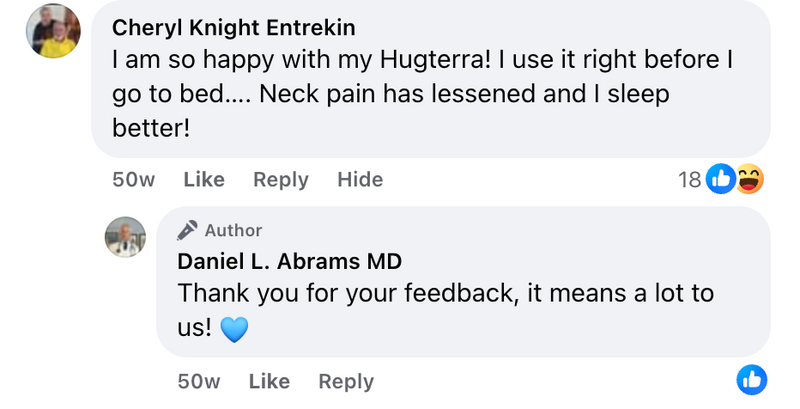Click the blue thumbs-up reaction on Cheryl's comment
Screen dimensions: 800x409
[x=721, y=179]
